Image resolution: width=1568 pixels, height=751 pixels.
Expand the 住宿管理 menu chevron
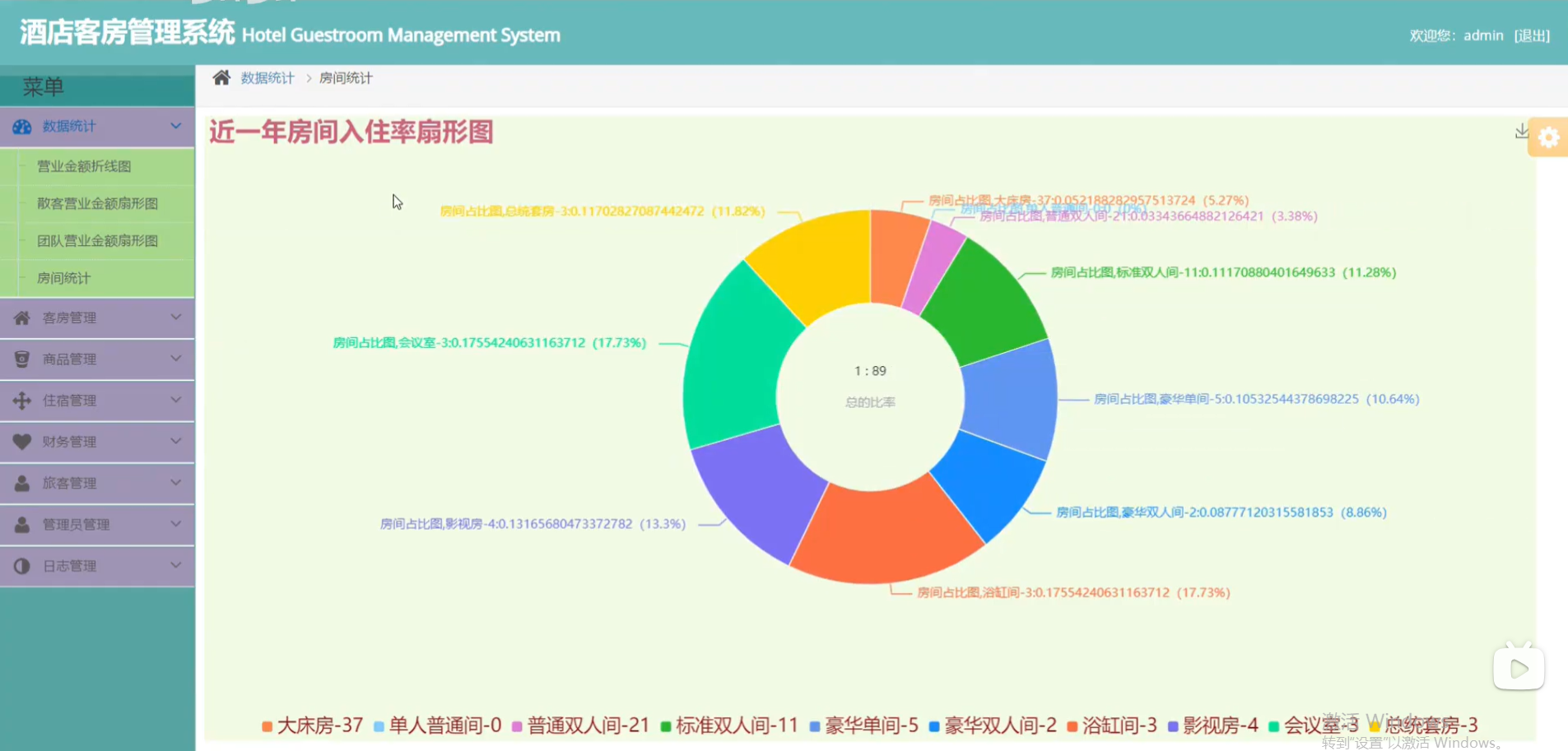(175, 400)
